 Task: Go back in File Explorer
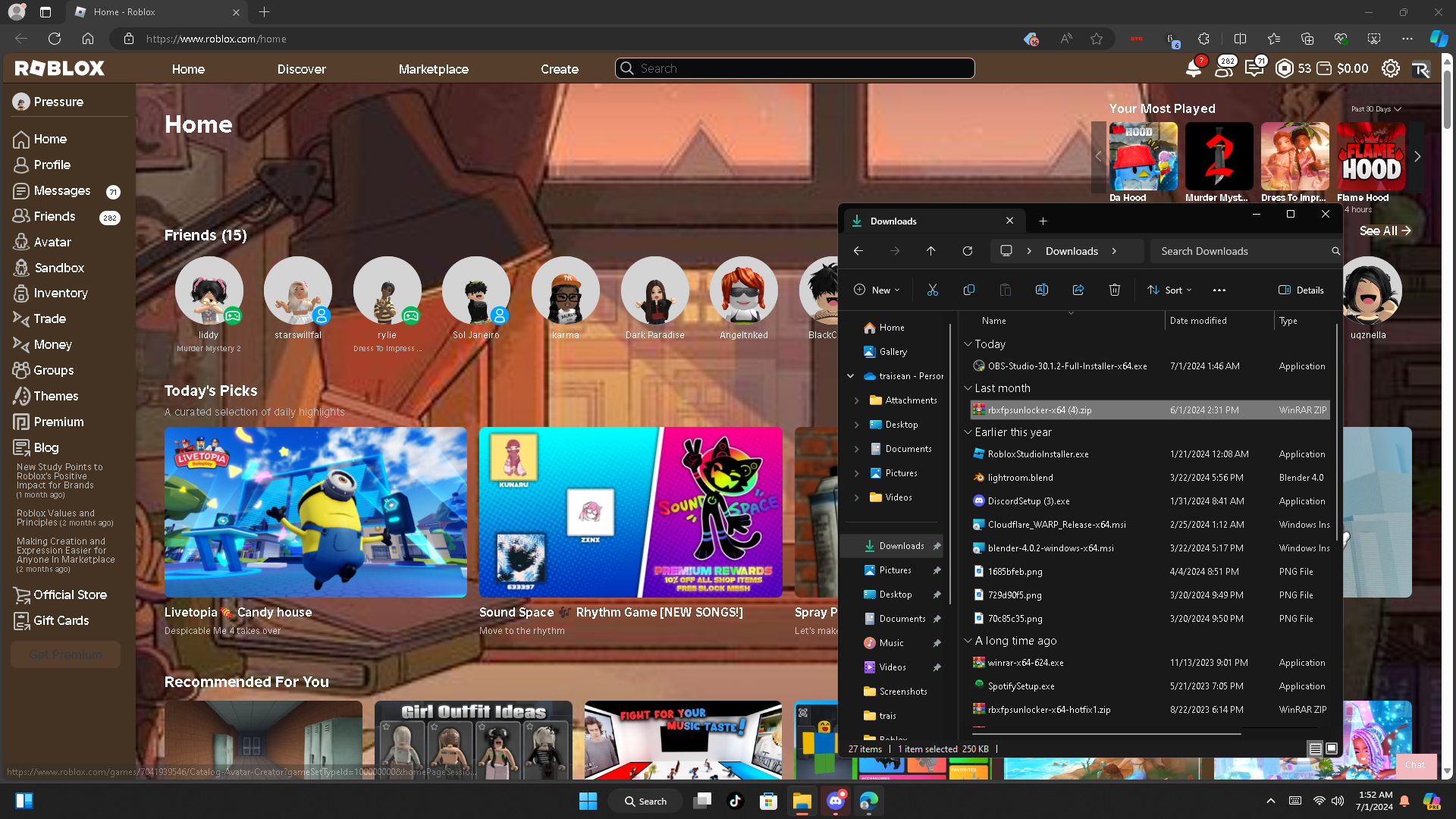pos(858,251)
